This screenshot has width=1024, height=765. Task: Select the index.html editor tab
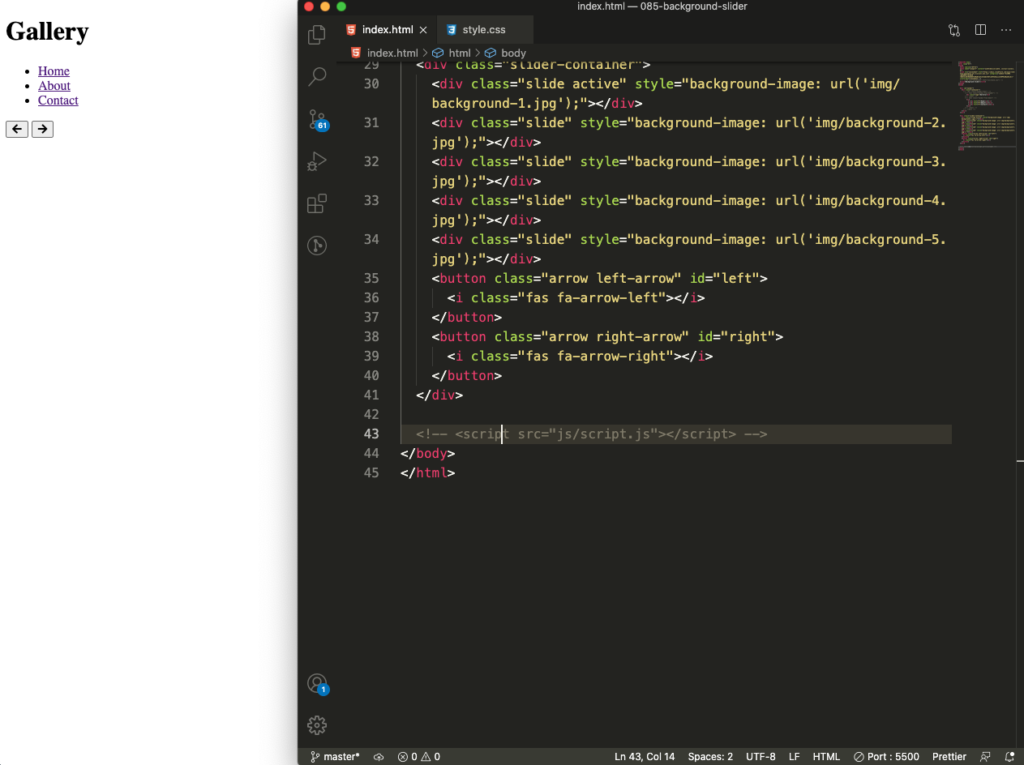[387, 30]
